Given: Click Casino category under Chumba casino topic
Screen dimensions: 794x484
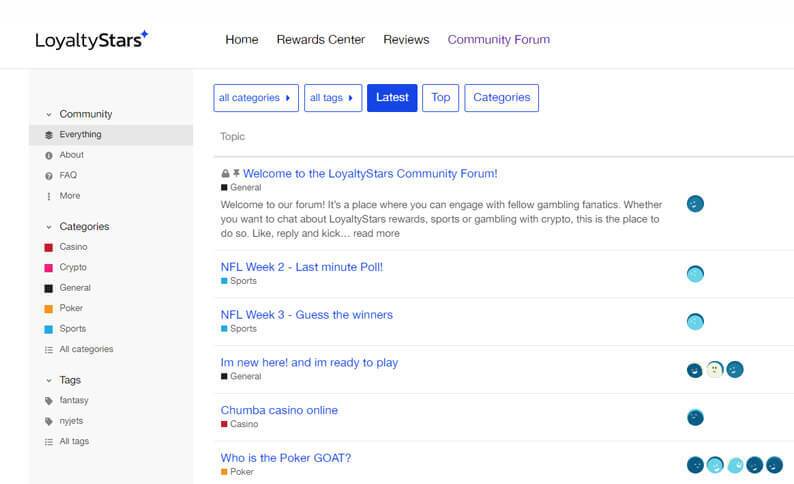Looking at the screenshot, I should point(239,424).
